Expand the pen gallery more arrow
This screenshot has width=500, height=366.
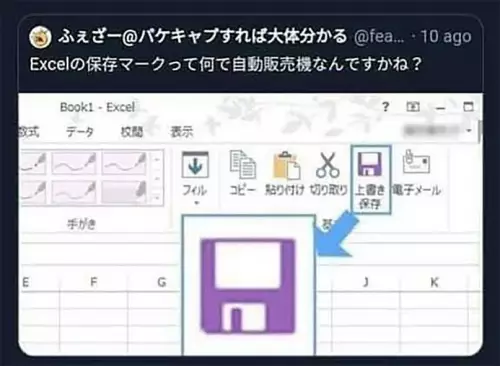pyautogui.click(x=156, y=198)
